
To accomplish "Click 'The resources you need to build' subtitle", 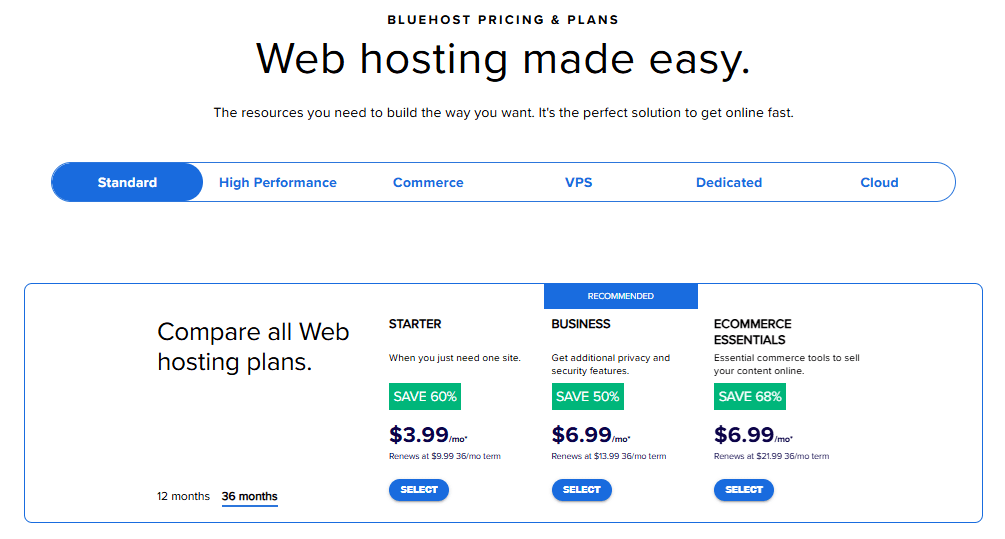I will click(x=503, y=113).
